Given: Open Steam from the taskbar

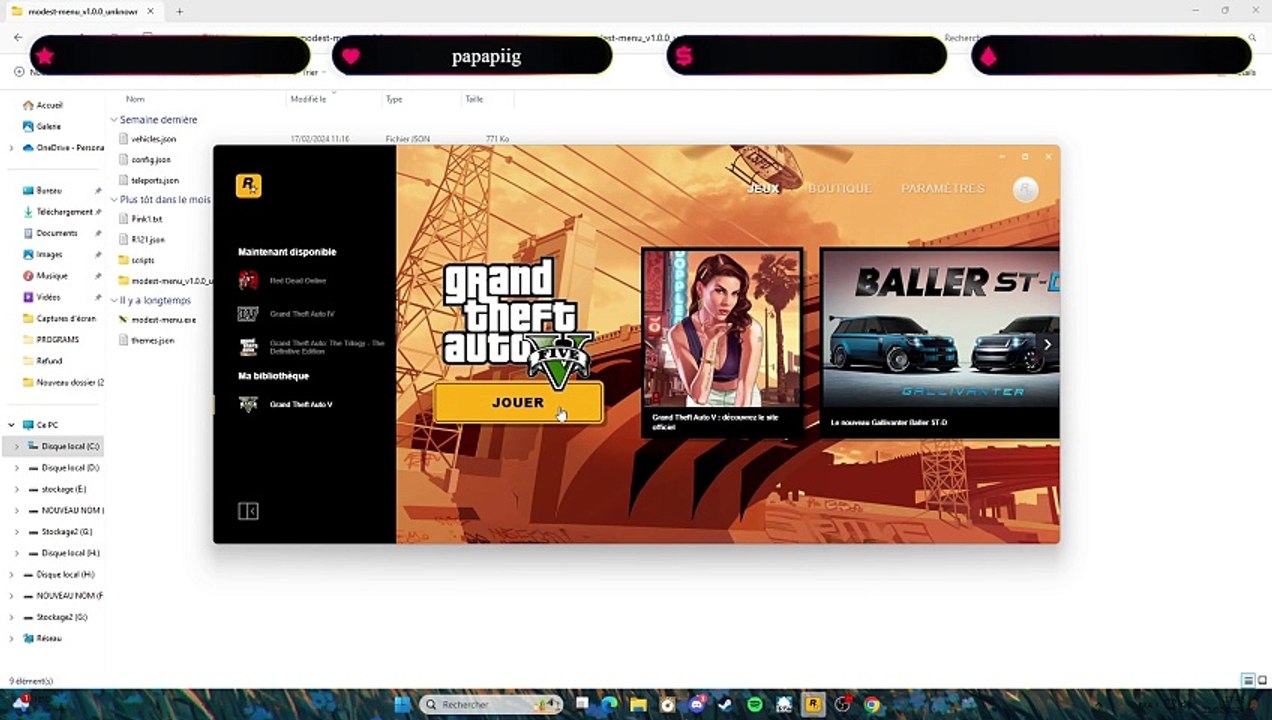Looking at the screenshot, I should pyautogui.click(x=726, y=704).
